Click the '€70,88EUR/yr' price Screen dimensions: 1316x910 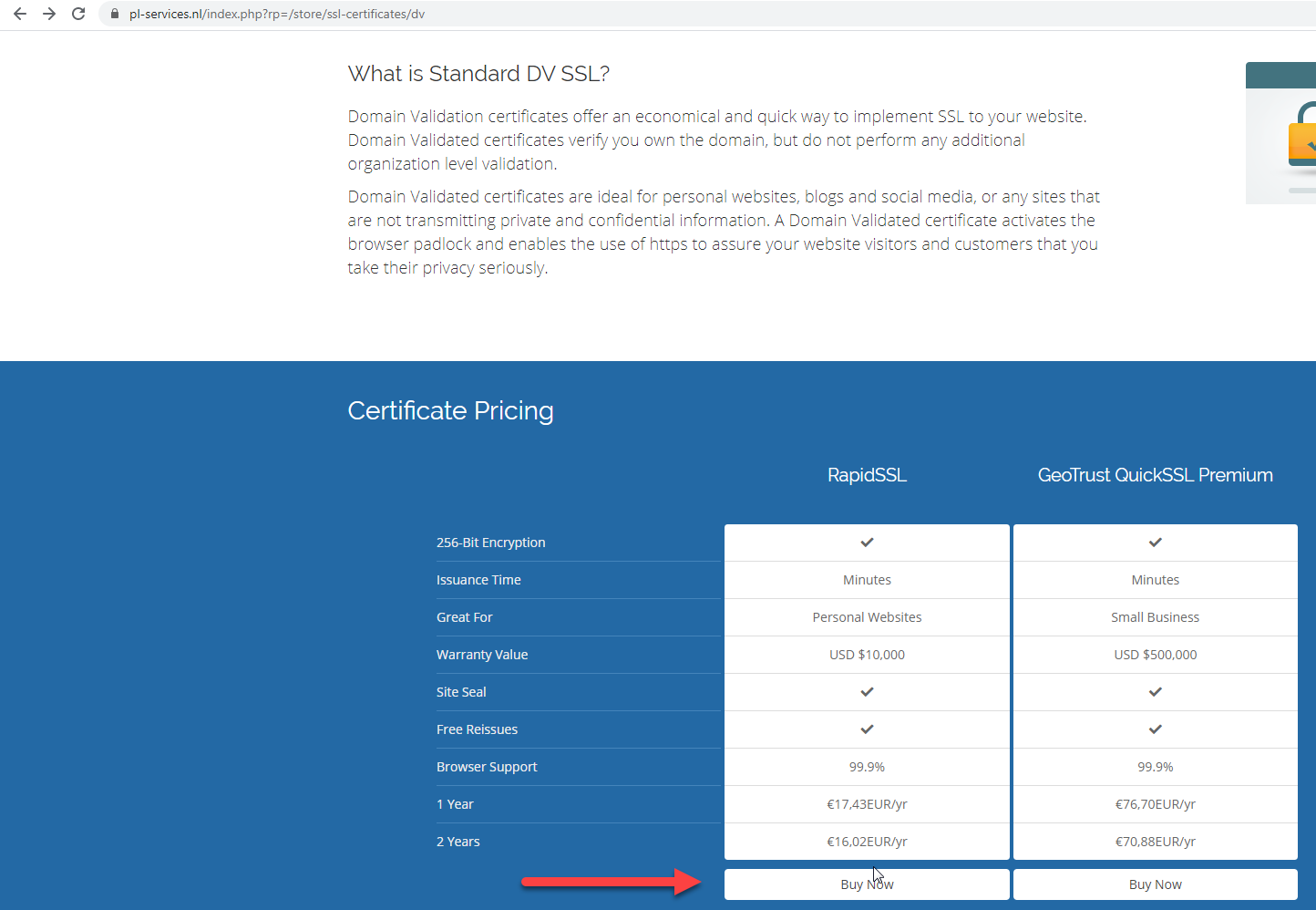tap(1156, 842)
